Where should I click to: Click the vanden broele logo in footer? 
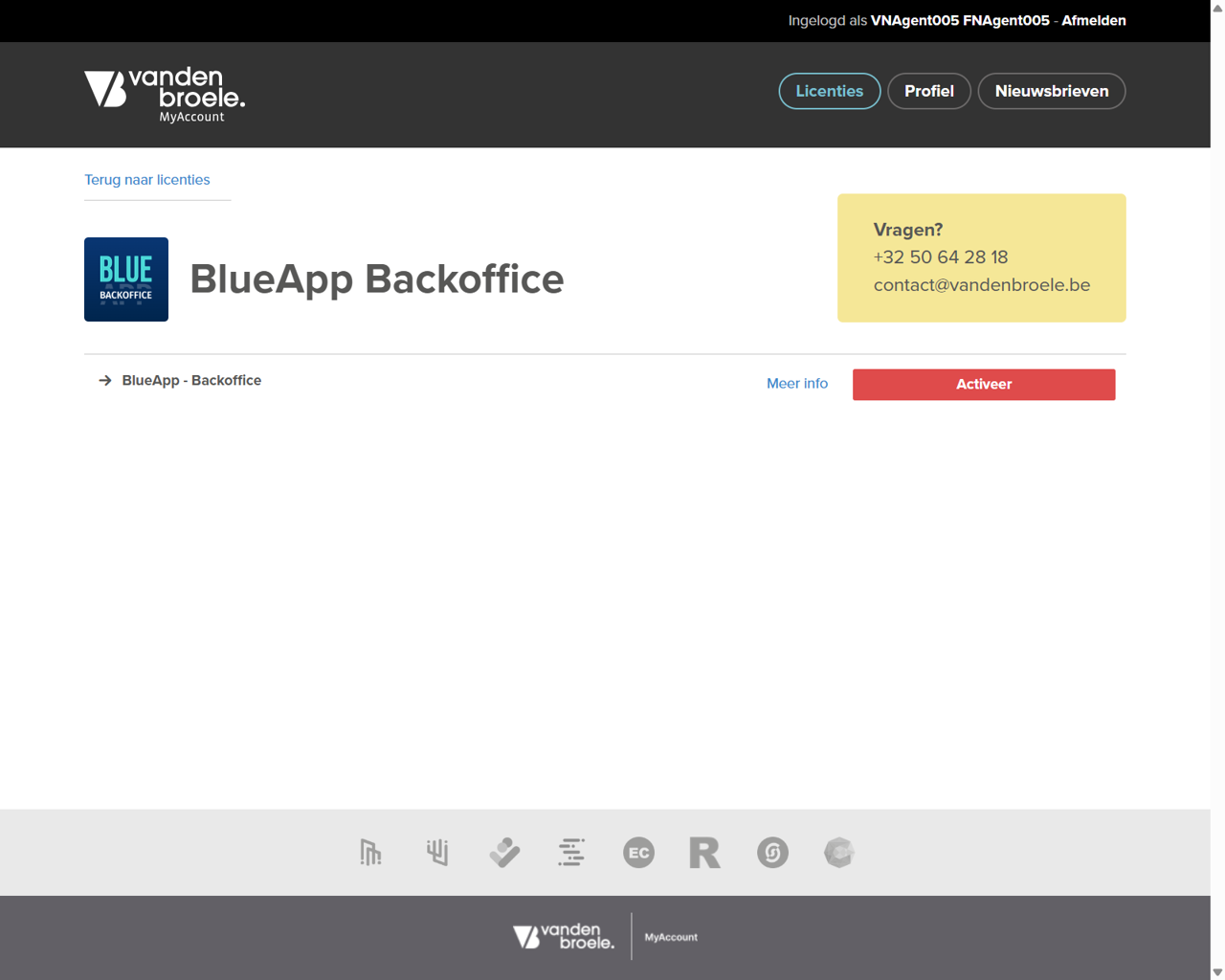click(564, 936)
